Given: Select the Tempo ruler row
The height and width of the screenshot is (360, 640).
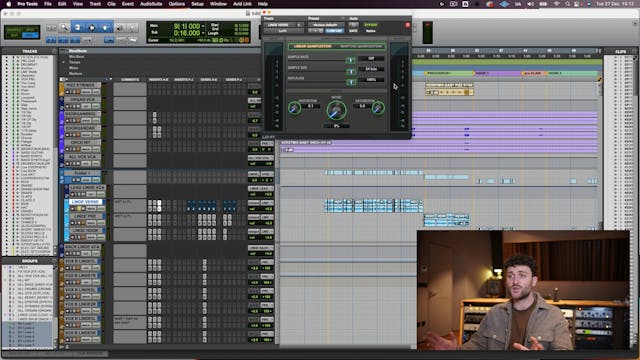Looking at the screenshot, I should [75, 62].
